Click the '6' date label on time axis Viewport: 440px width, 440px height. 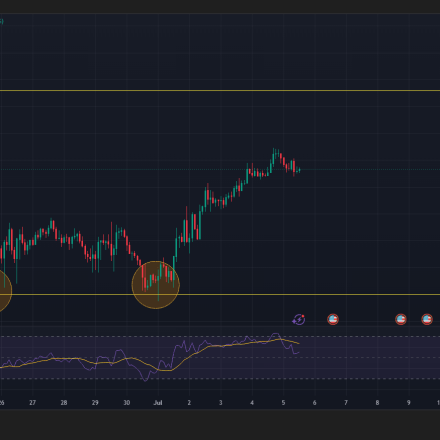click(x=314, y=403)
